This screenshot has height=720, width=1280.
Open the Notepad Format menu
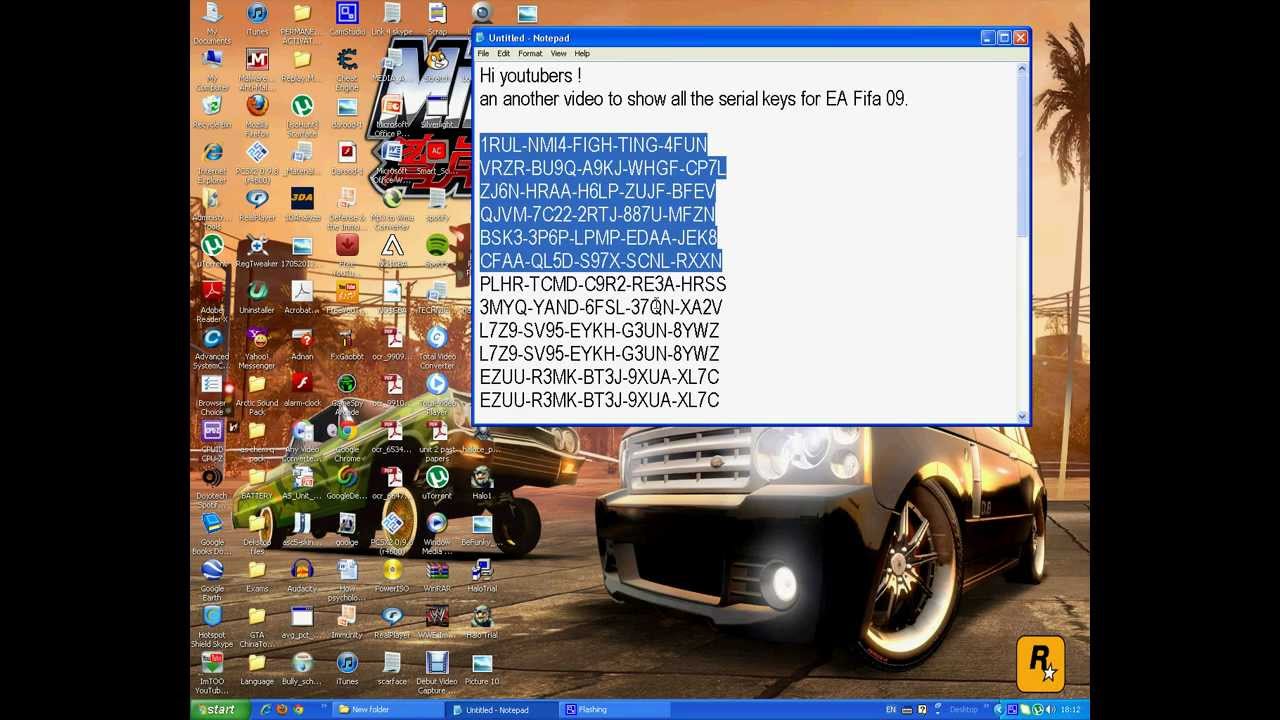[x=530, y=53]
